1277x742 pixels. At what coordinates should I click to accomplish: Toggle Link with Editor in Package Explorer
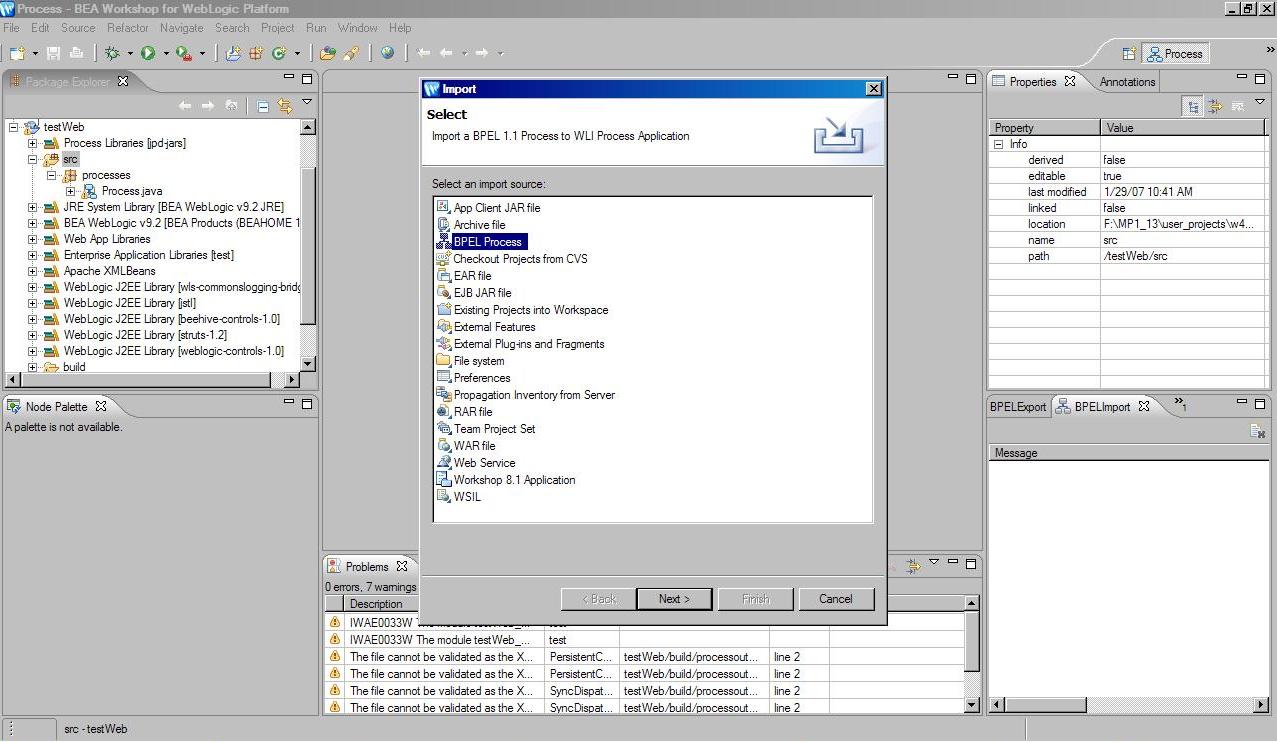point(285,105)
